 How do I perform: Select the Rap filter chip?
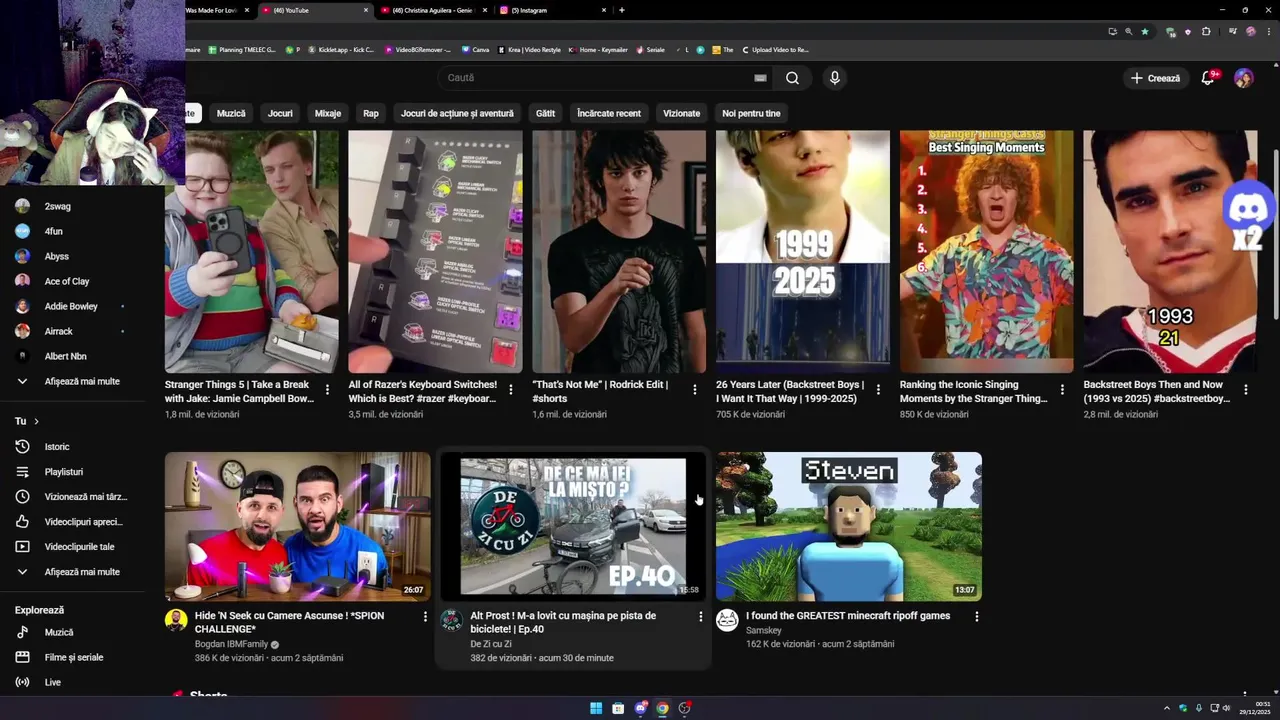tap(371, 113)
